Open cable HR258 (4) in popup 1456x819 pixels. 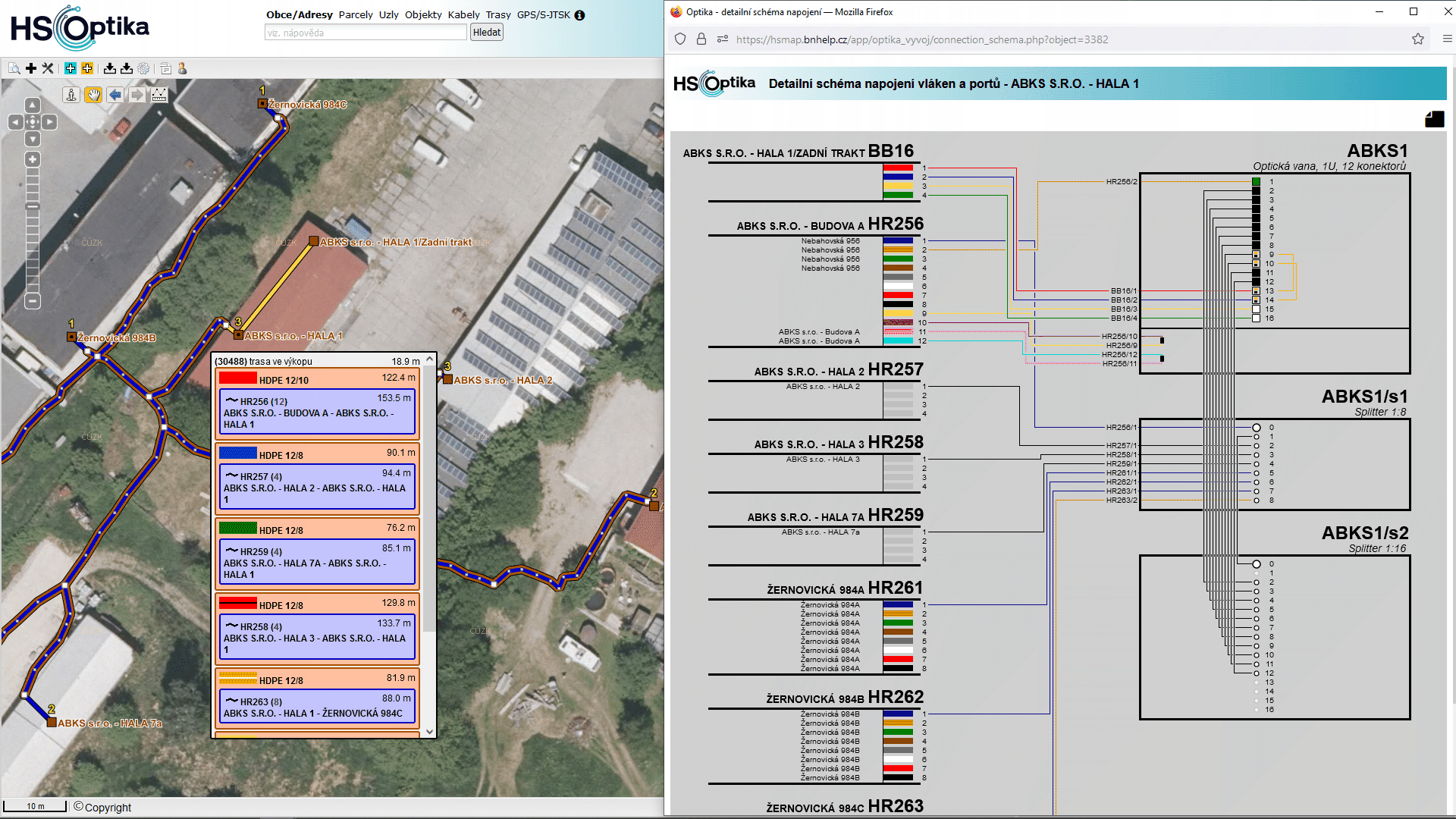click(318, 638)
